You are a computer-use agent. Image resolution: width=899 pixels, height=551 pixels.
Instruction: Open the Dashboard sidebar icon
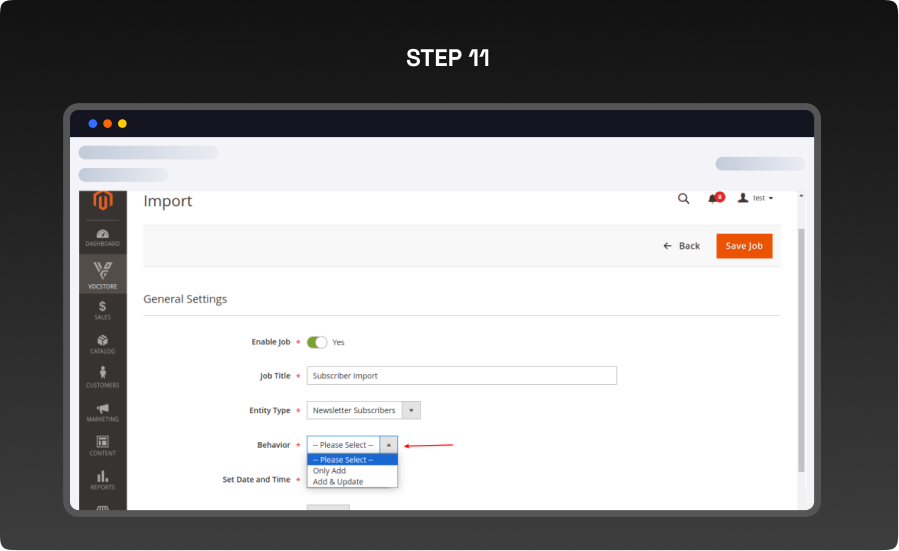[x=103, y=238]
